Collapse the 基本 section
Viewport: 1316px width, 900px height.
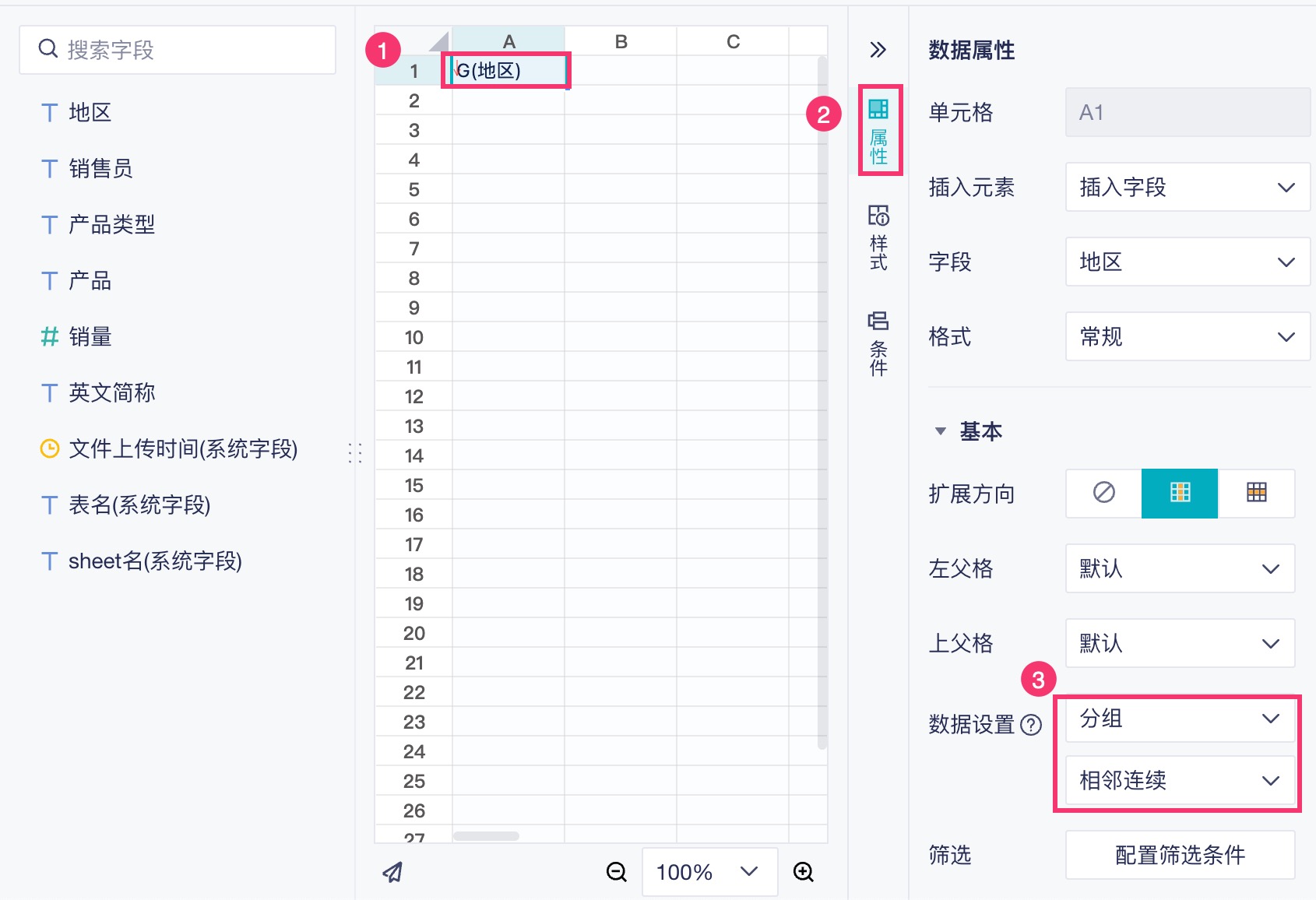click(x=941, y=431)
